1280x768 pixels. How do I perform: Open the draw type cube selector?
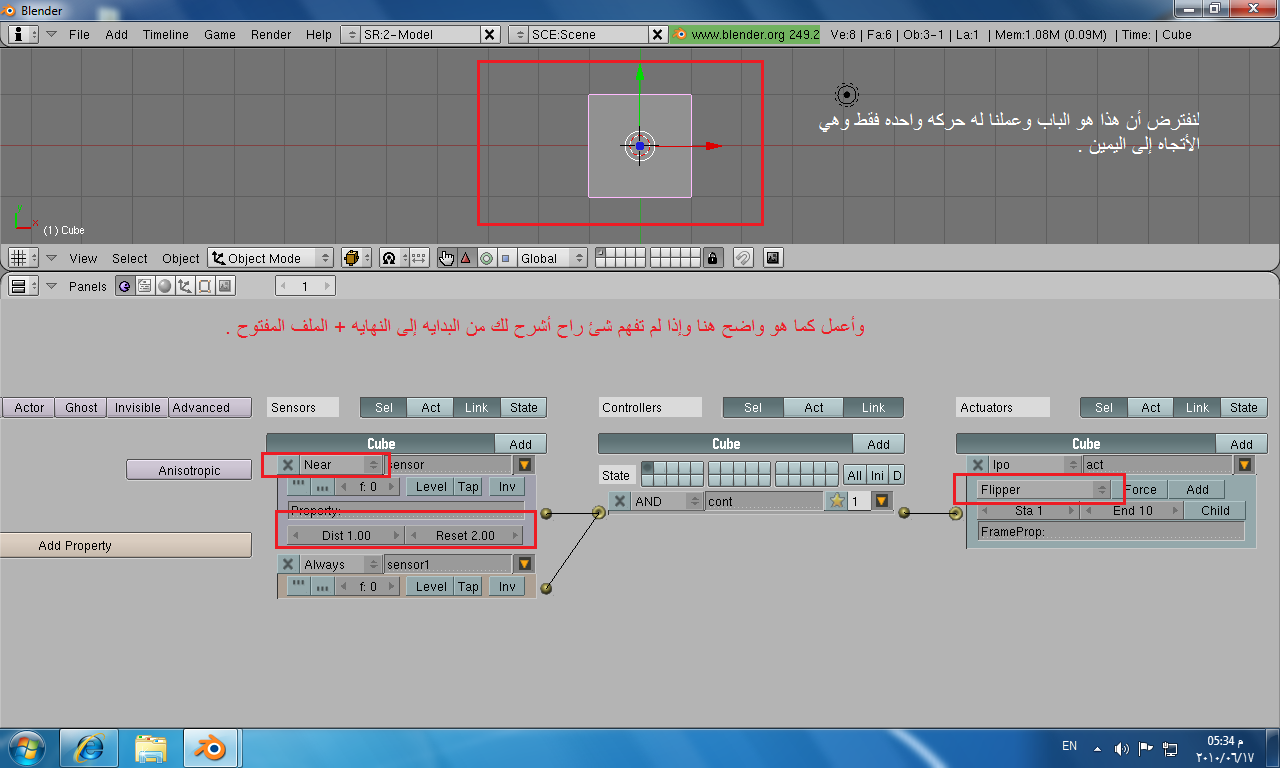[x=356, y=258]
